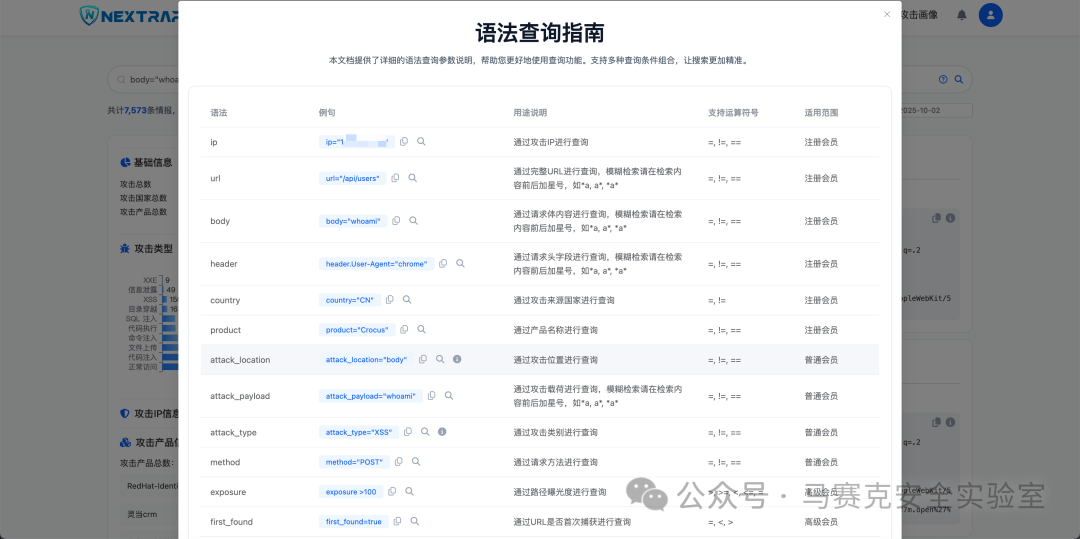Click the attack_location syntax name cell
The width and height of the screenshot is (1080, 539).
[x=240, y=360]
